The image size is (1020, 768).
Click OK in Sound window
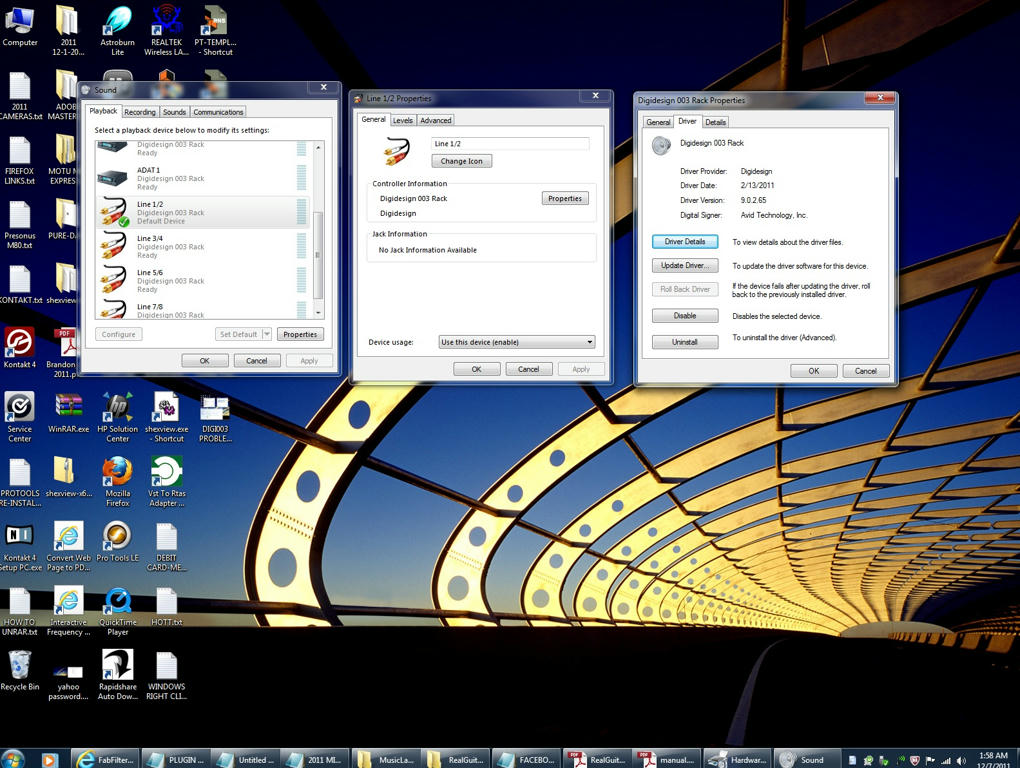205,360
